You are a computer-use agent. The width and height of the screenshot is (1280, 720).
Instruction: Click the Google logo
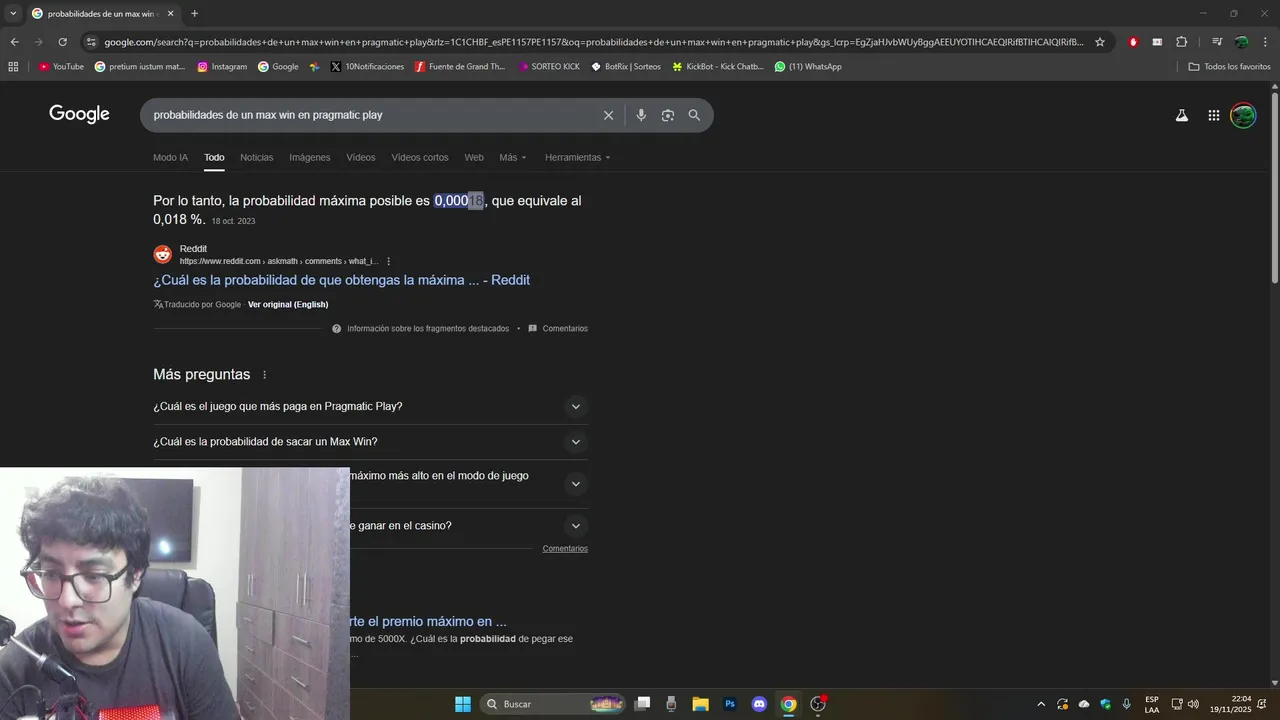click(x=79, y=114)
